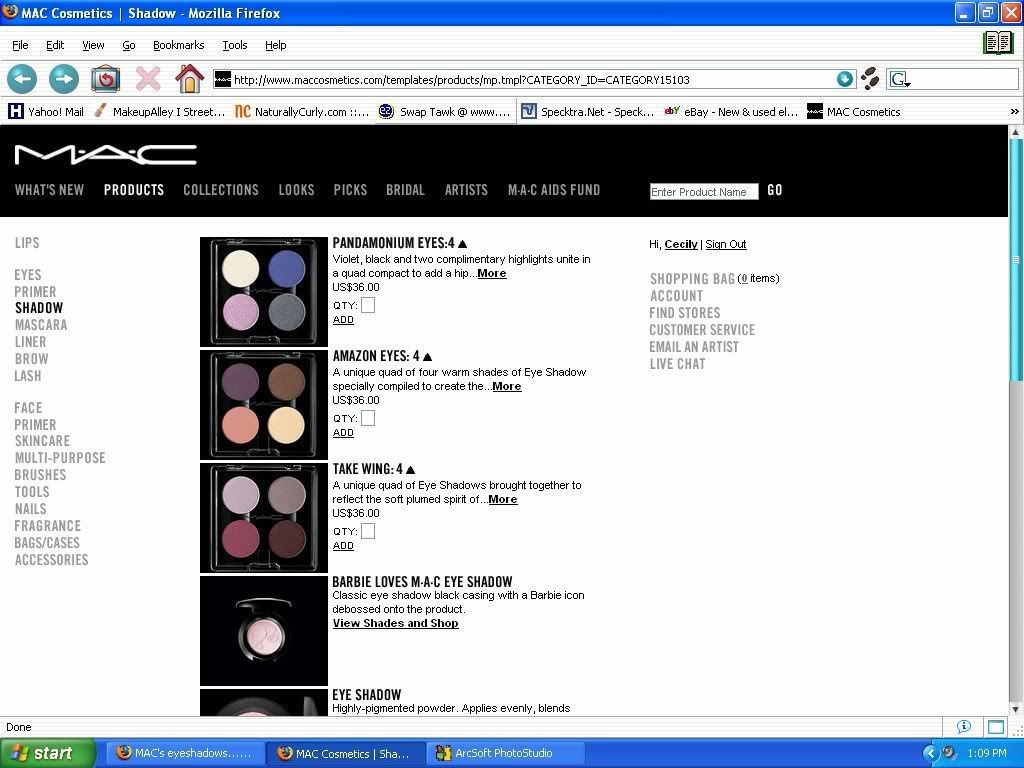Viewport: 1024px width, 768px height.
Task: Reload the page with the refresh icon
Action: (x=105, y=79)
